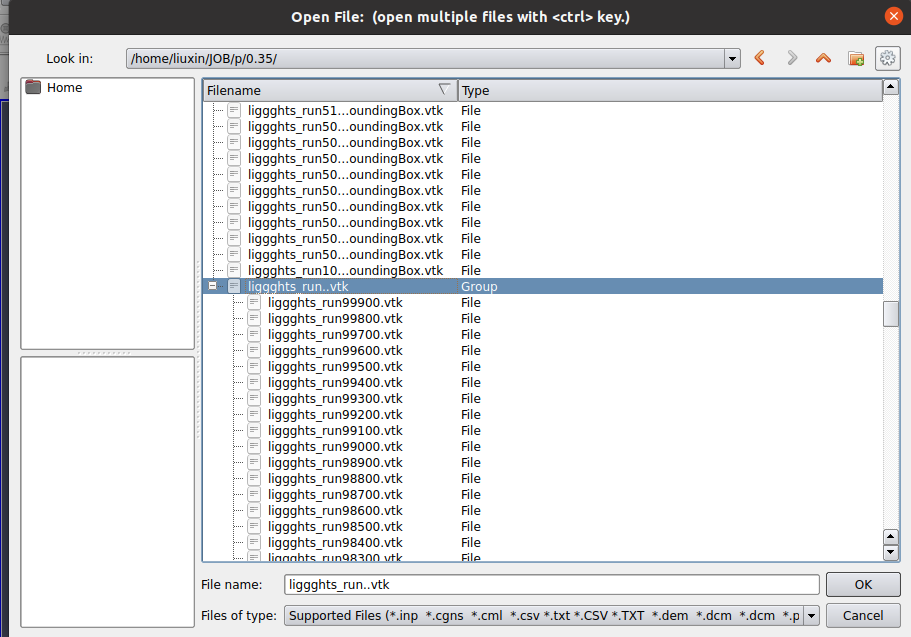
Task: Open the dialog settings gear options
Action: (x=888, y=58)
